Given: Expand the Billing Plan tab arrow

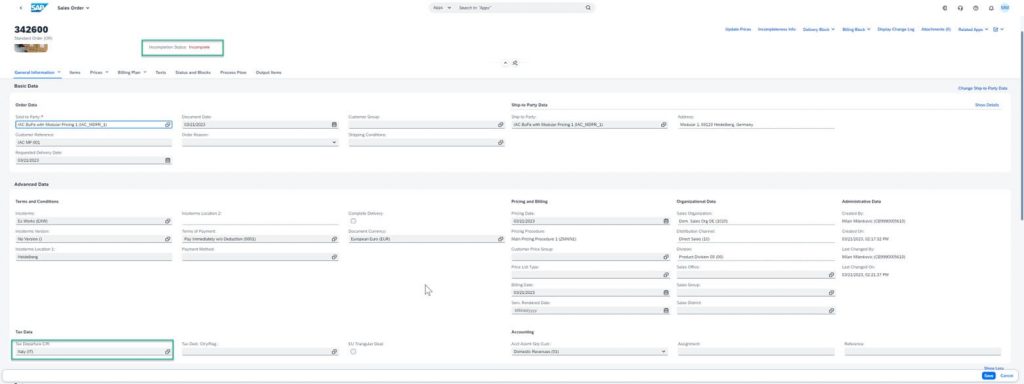Looking at the screenshot, I should pos(145,72).
